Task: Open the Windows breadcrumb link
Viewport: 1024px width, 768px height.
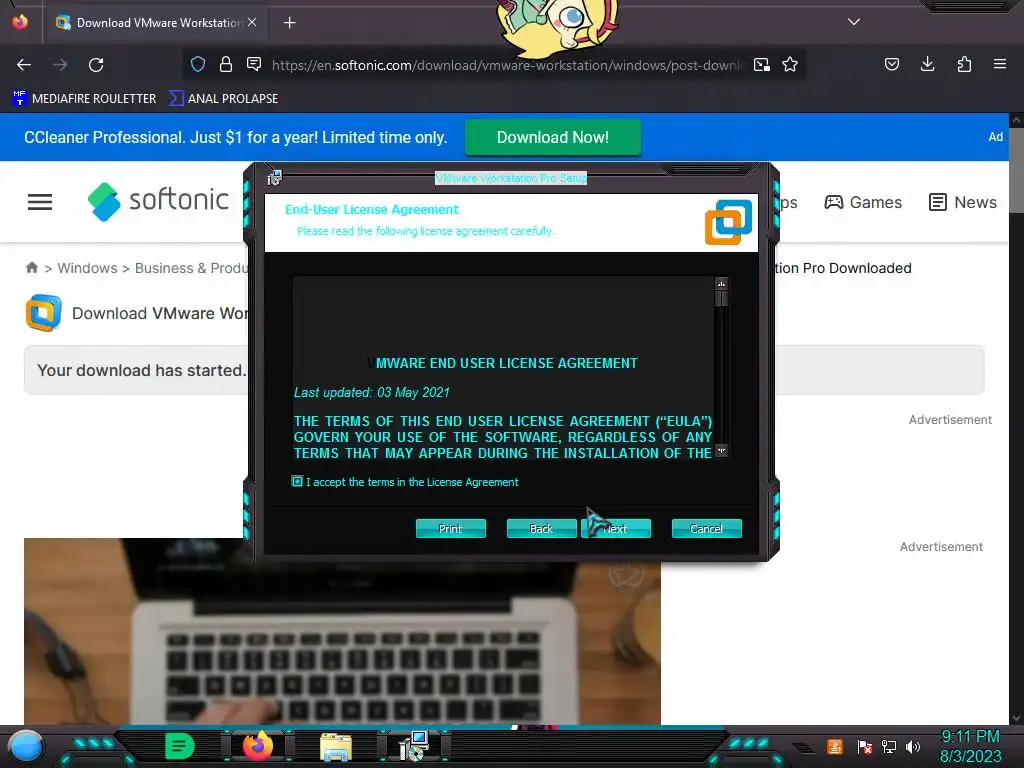Action: [x=88, y=268]
